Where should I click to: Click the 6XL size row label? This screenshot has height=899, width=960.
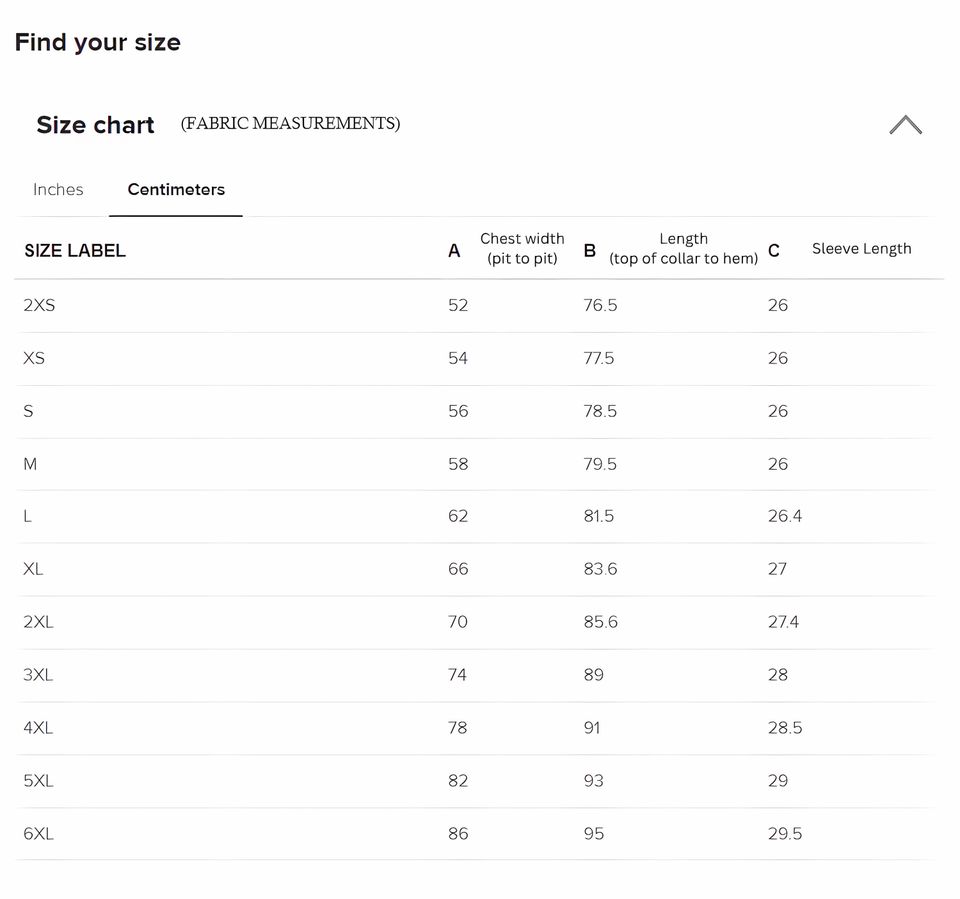coord(38,834)
